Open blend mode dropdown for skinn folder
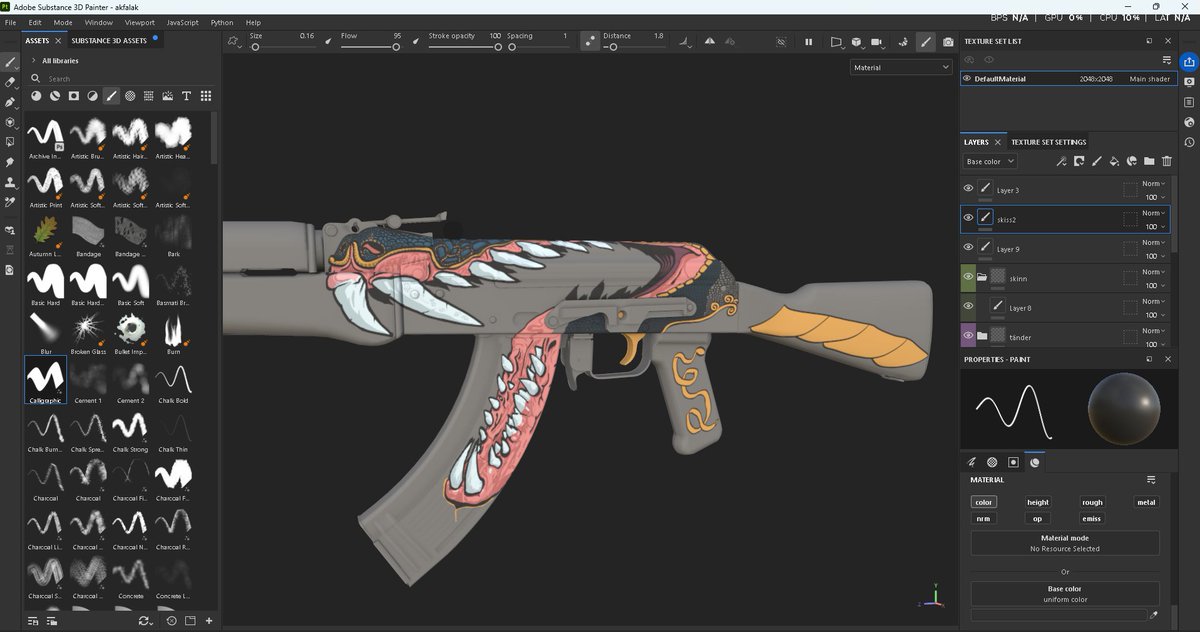Screen dimensions: 1200x632 click(1152, 272)
